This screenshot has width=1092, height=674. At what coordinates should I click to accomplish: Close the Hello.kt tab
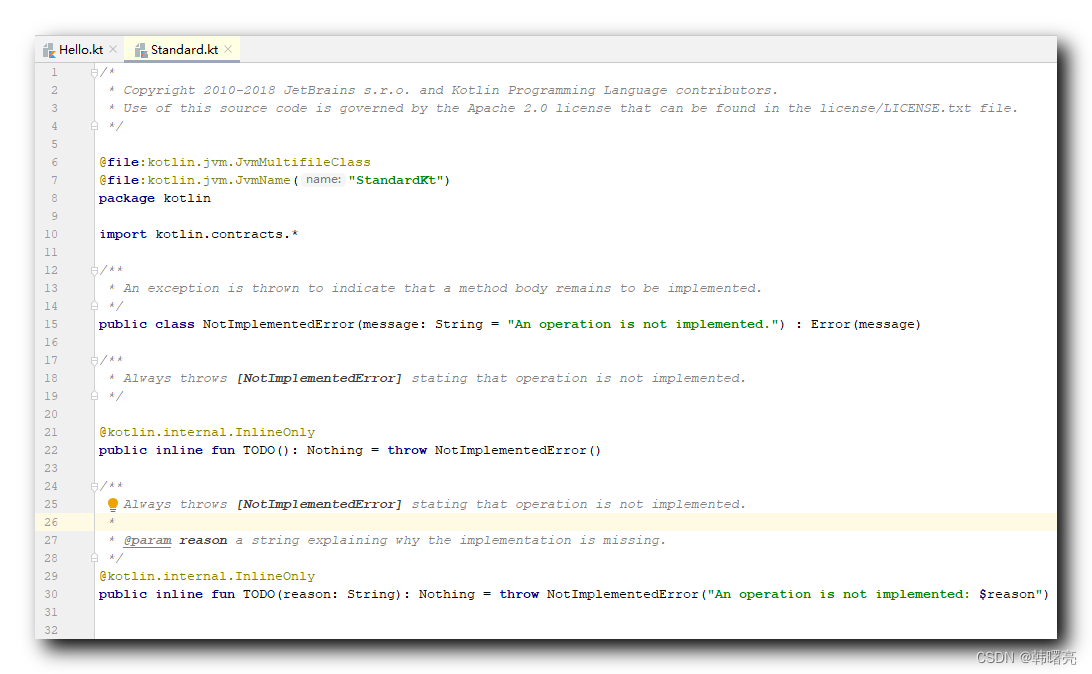click(x=113, y=49)
